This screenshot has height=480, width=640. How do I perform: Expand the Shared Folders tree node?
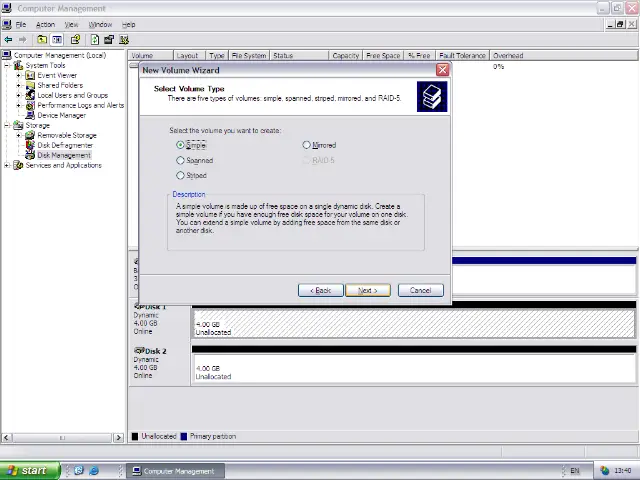point(19,86)
